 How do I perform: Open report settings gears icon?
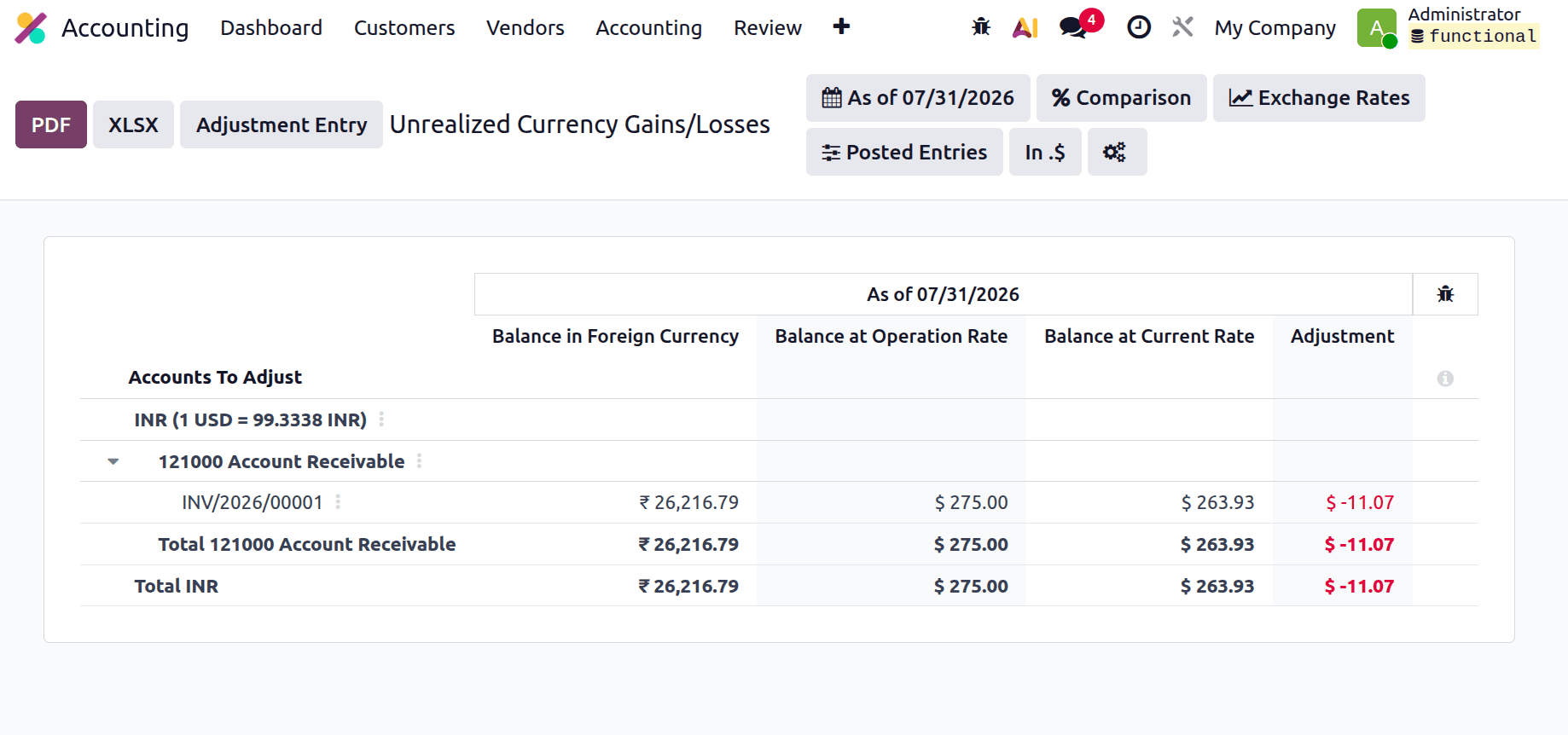coord(1115,152)
